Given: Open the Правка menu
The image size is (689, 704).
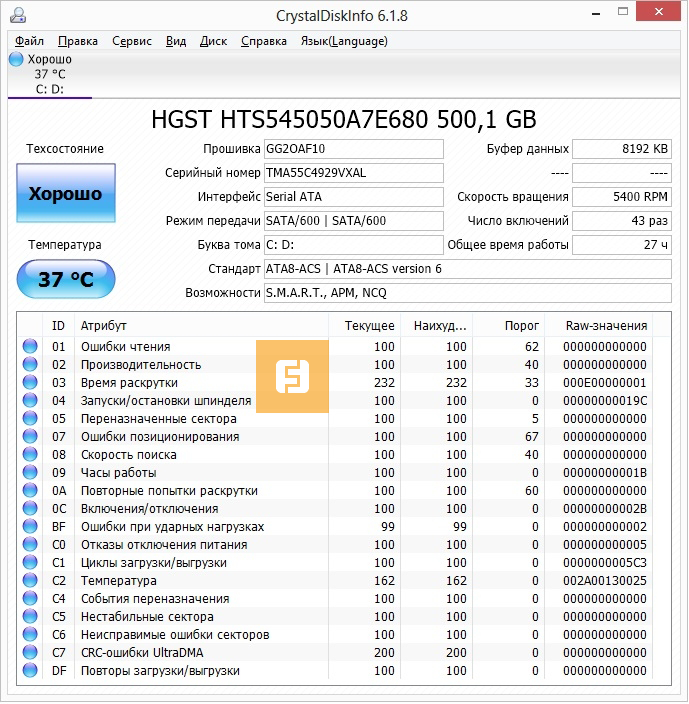Looking at the screenshot, I should tap(78, 41).
